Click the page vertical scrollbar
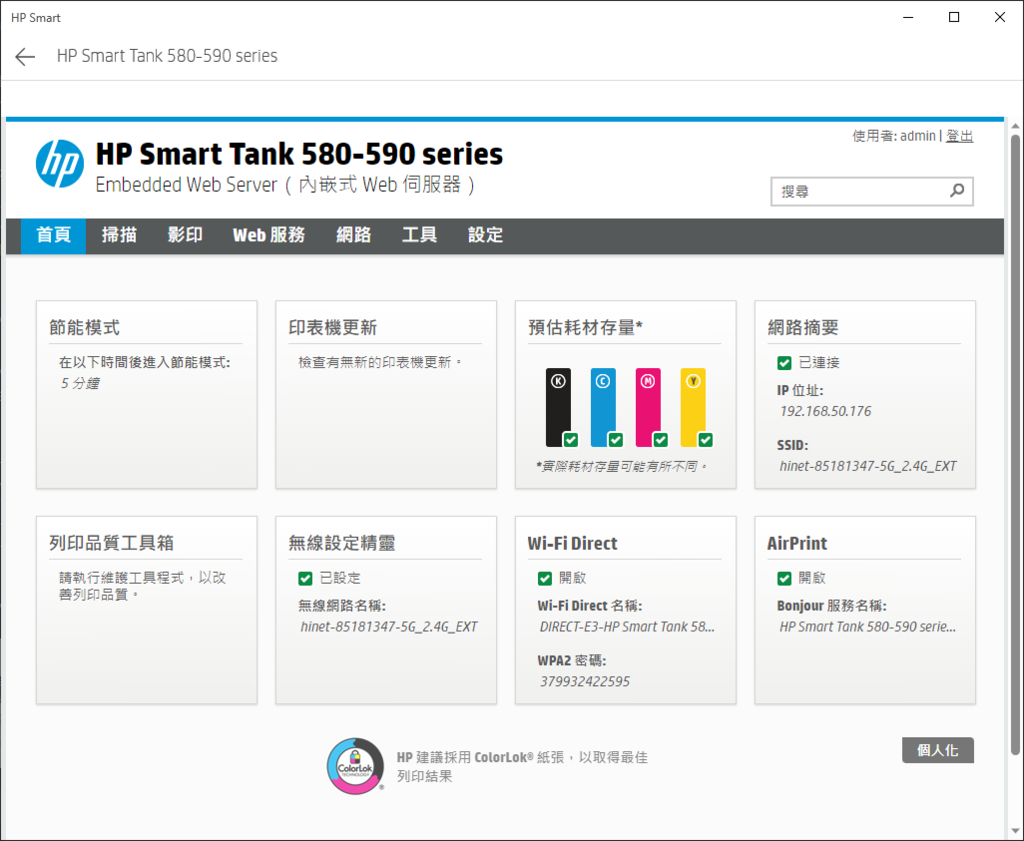1024x841 pixels. pos(1015,444)
